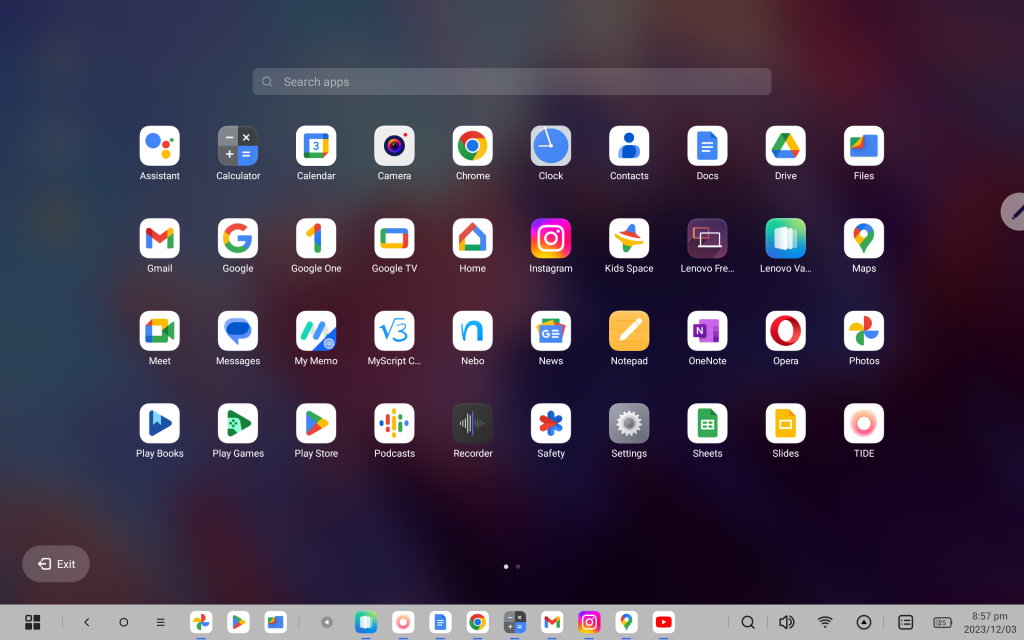Click the Search apps field
Viewport: 1024px width, 640px height.
tap(512, 82)
